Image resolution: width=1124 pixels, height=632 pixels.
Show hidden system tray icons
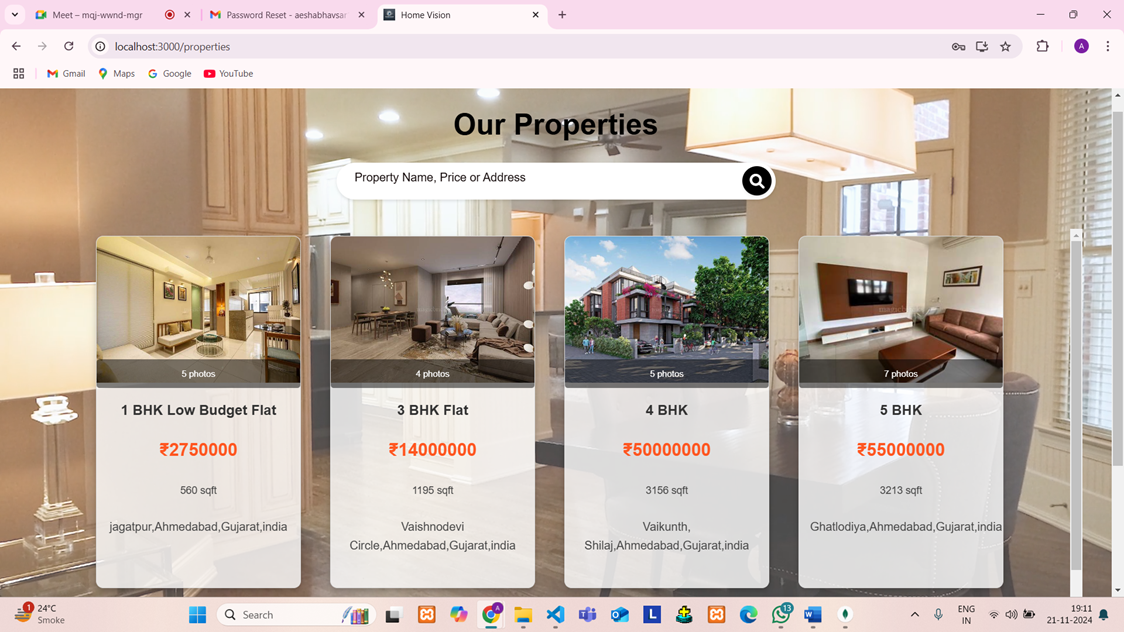point(914,615)
